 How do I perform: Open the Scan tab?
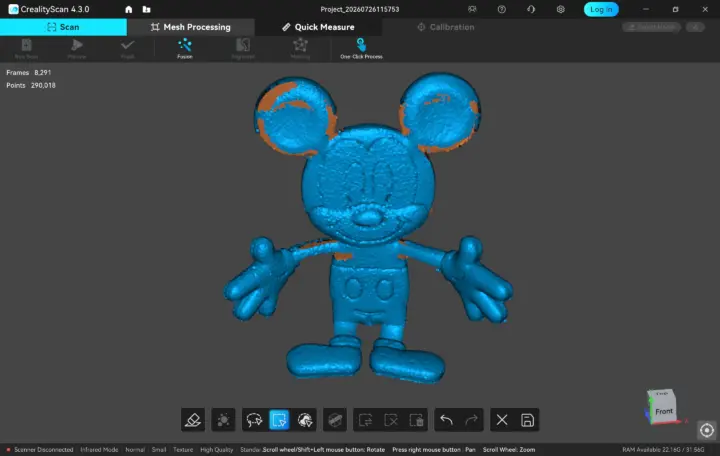(63, 27)
